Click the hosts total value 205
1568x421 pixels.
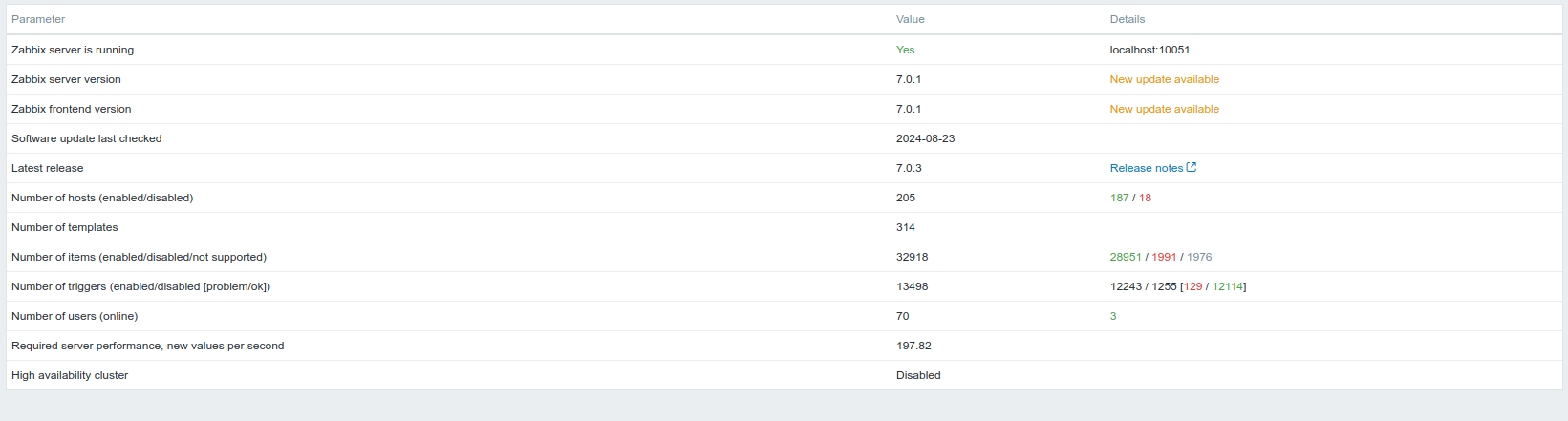906,198
